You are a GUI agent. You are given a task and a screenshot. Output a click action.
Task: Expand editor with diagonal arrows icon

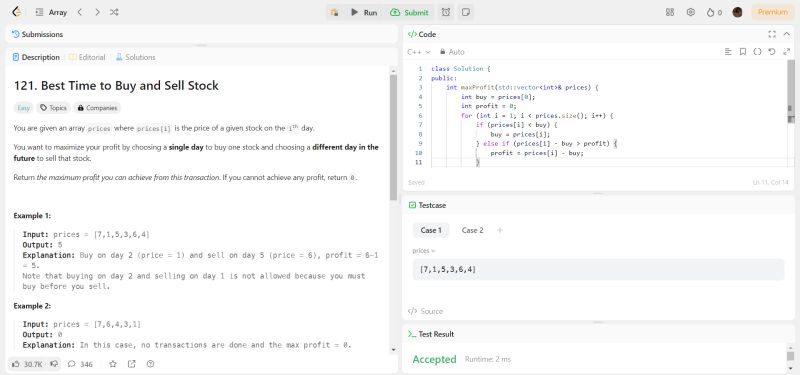[786, 52]
